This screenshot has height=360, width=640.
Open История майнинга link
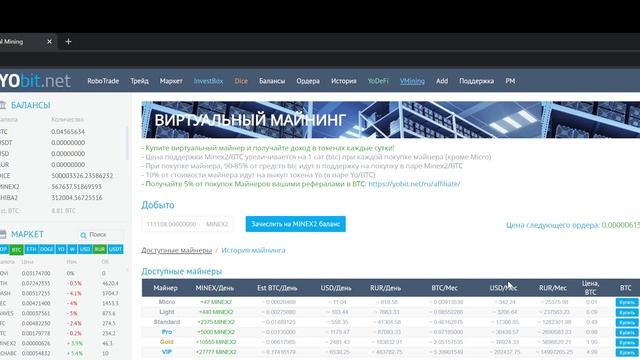click(253, 250)
